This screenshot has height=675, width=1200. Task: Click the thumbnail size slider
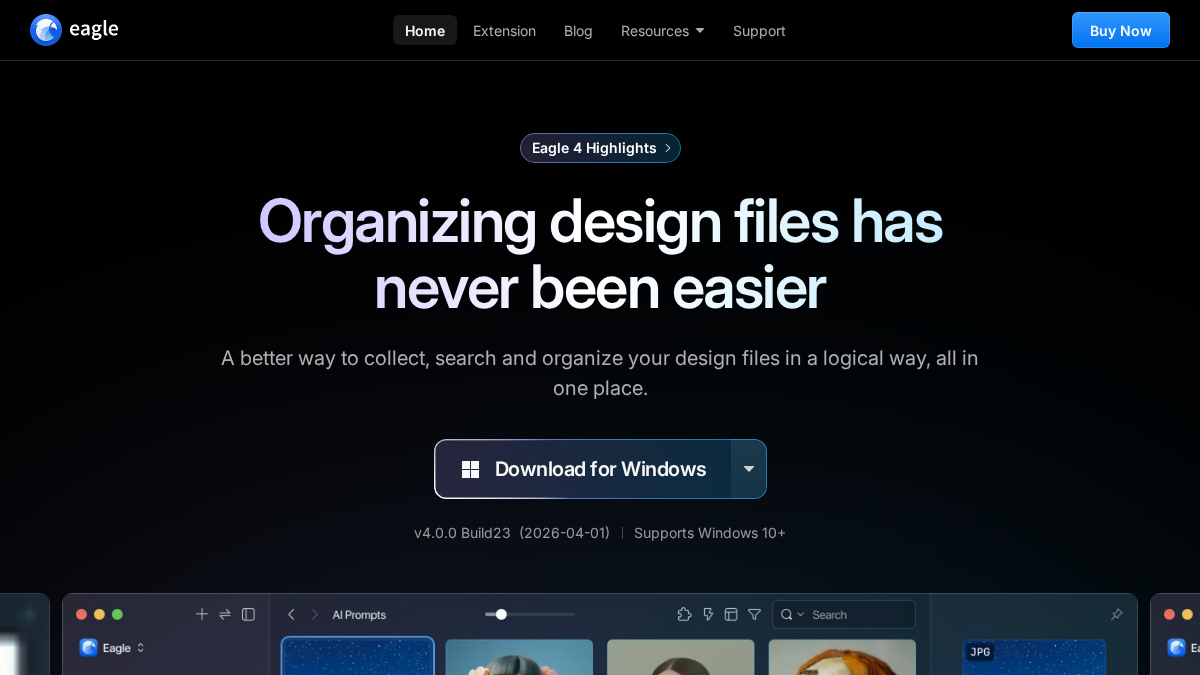tap(530, 614)
